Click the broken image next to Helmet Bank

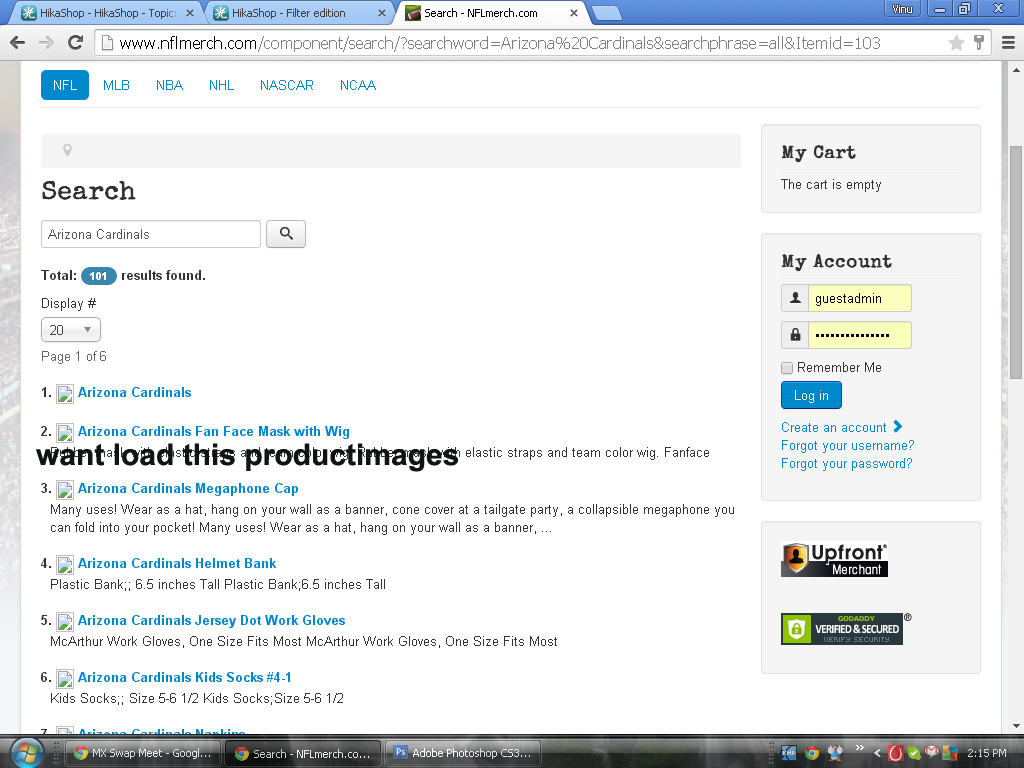coord(65,564)
